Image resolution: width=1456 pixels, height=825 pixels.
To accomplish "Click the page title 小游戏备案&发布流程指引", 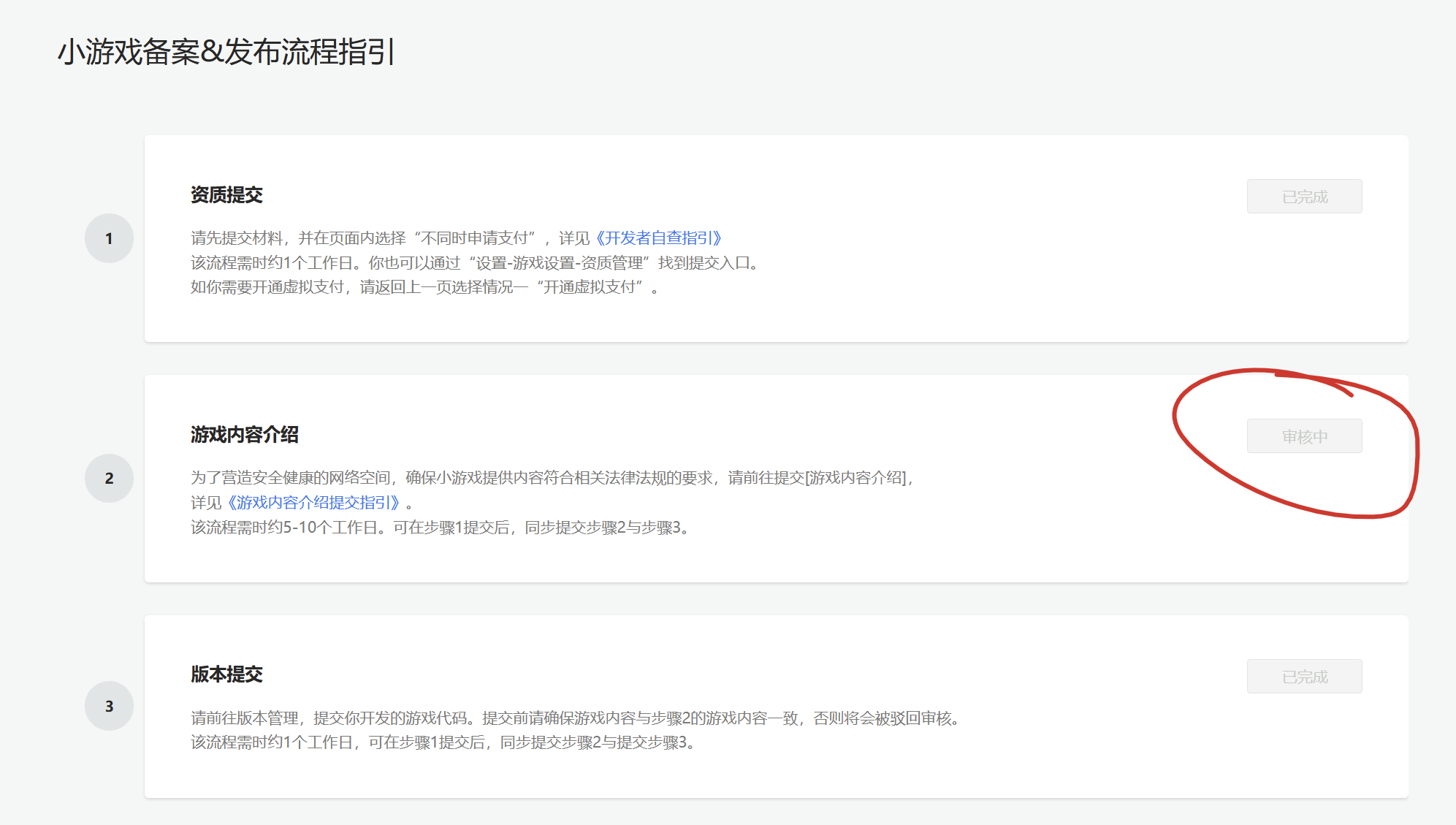I will (226, 52).
